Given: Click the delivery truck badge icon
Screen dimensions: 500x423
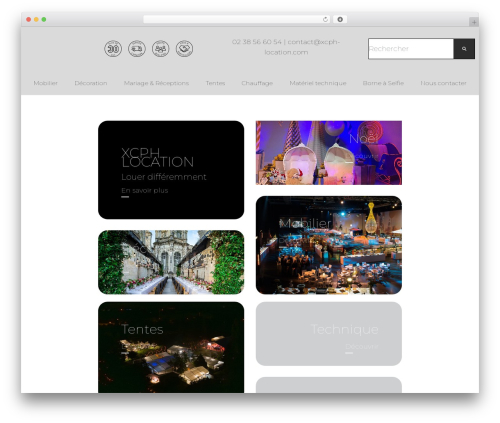Looking at the screenshot, I should 137,49.
